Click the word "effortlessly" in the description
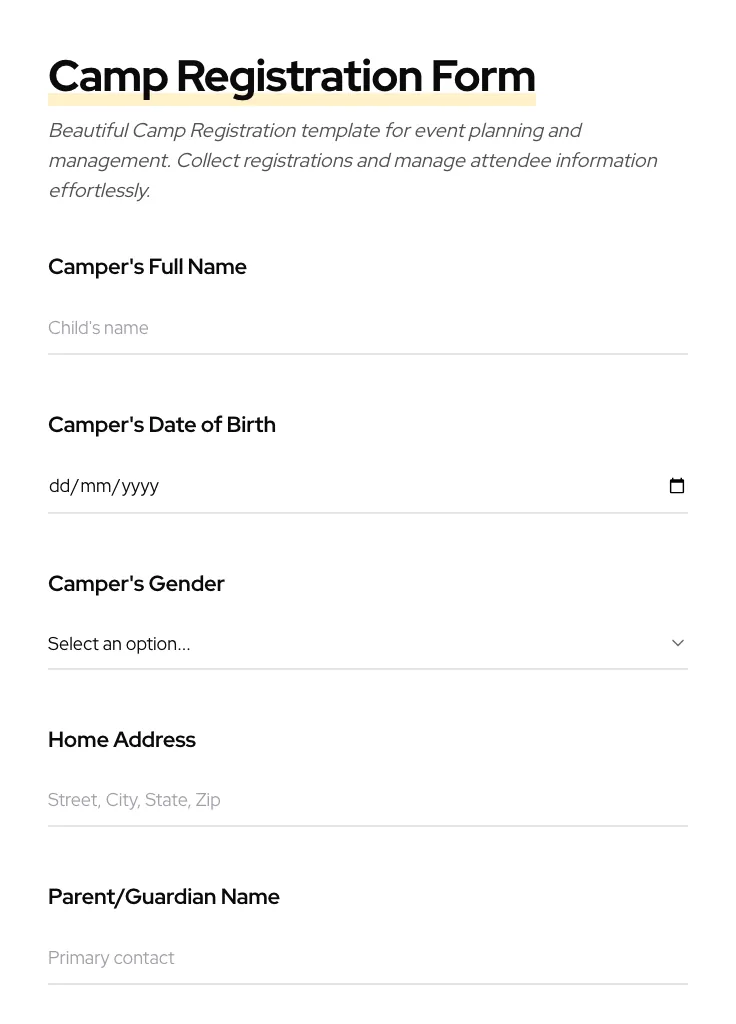This screenshot has width=736, height=1024. pos(98,190)
